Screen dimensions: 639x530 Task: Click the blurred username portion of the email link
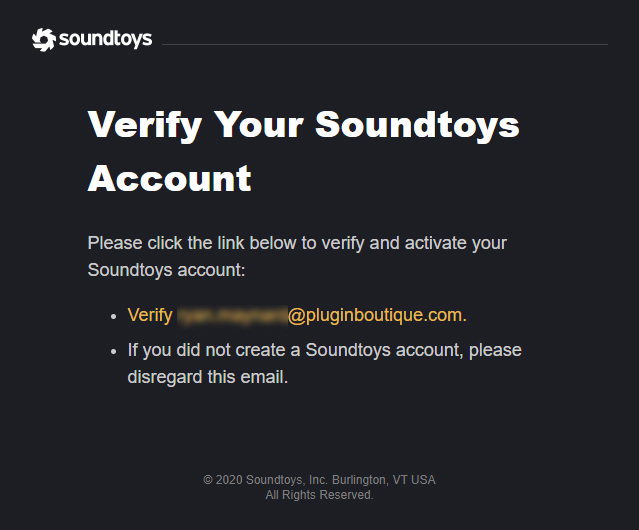pos(231,315)
